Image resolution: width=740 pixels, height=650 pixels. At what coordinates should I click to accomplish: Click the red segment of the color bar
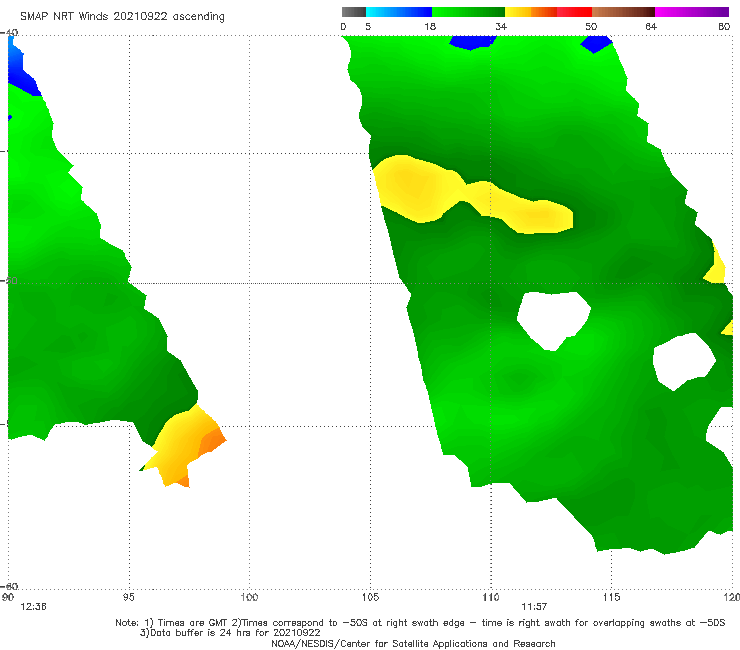pyautogui.click(x=574, y=12)
